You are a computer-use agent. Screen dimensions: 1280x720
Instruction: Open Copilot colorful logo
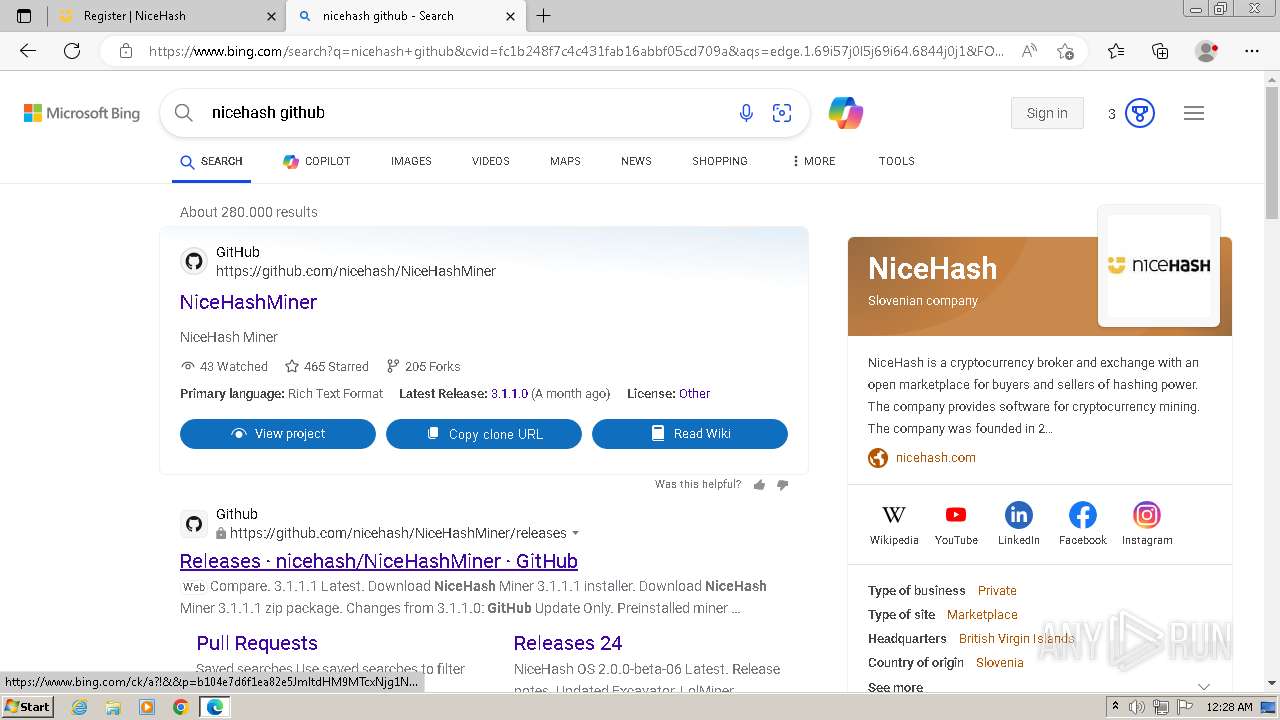[846, 113]
